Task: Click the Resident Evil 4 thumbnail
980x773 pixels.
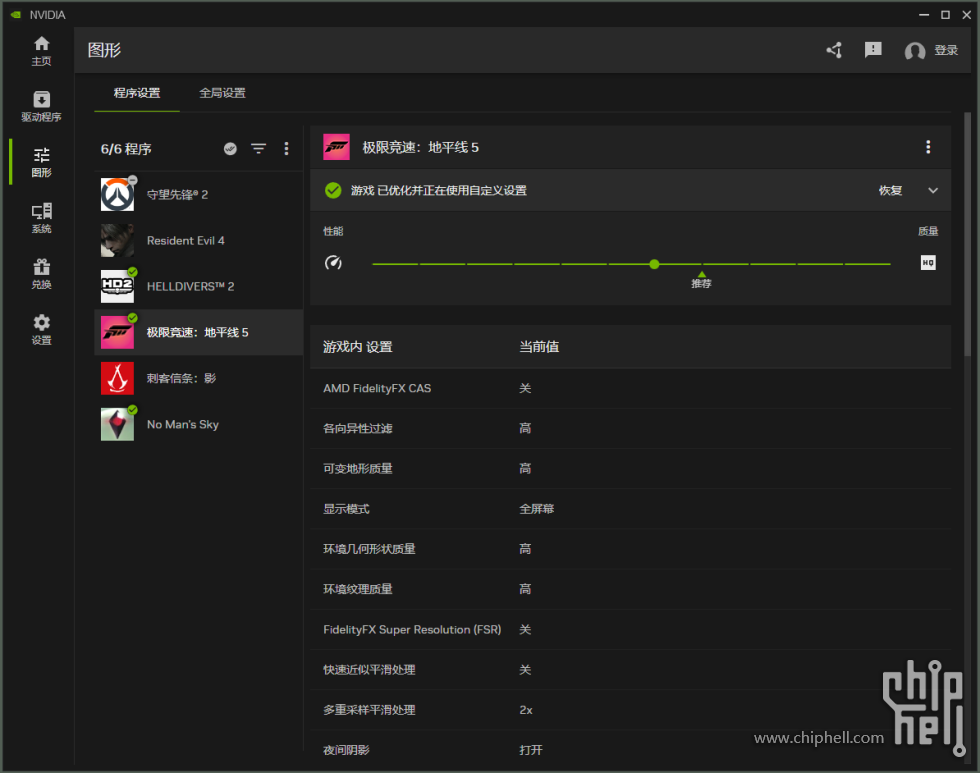Action: point(118,241)
